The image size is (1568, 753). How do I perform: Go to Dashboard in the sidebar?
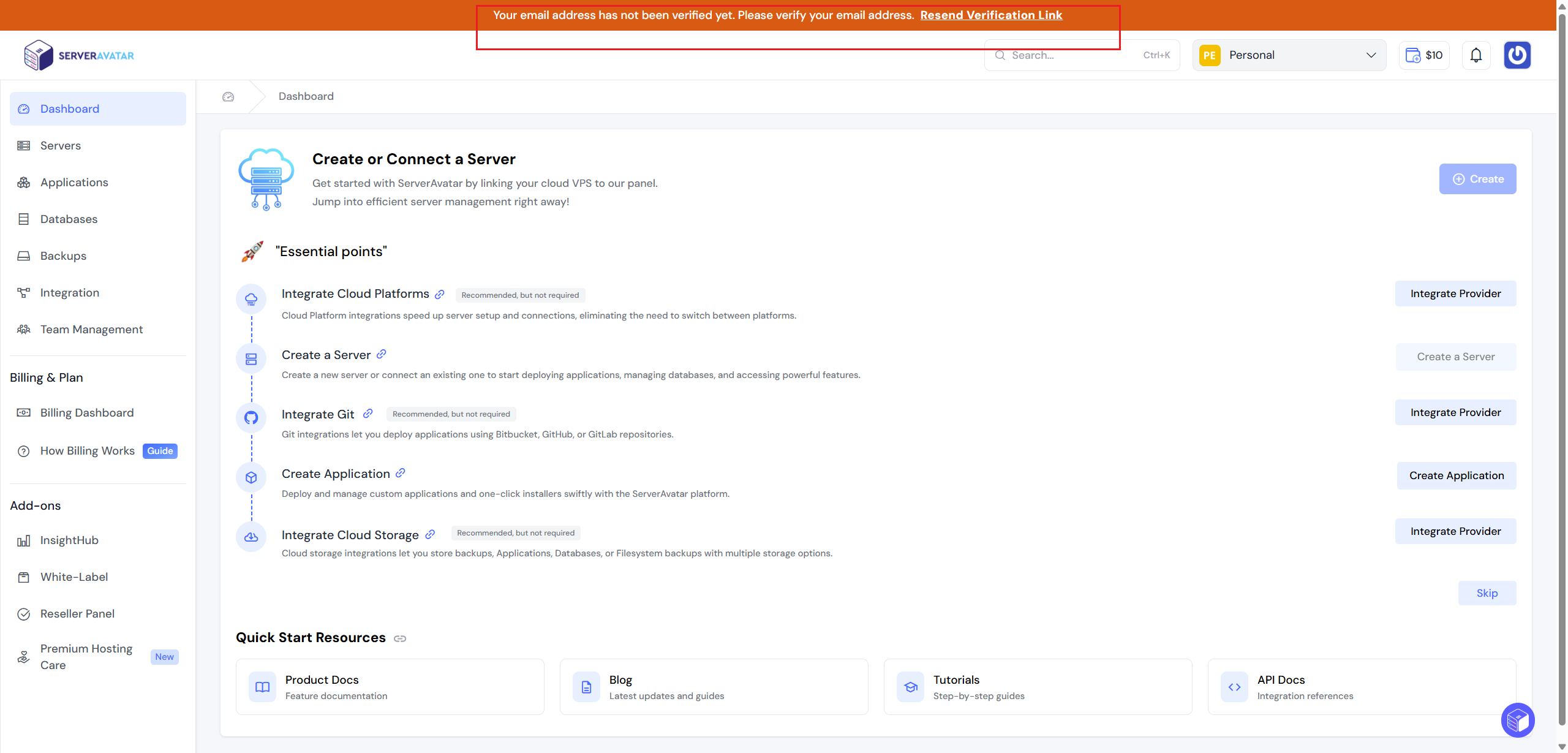pos(98,108)
